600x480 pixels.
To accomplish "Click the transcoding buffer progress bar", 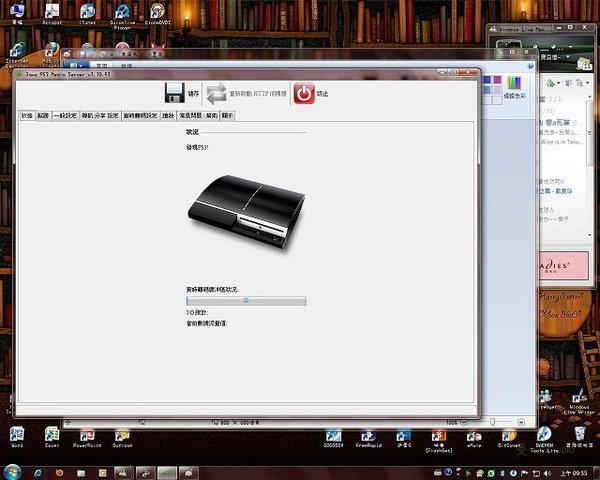I will click(246, 301).
